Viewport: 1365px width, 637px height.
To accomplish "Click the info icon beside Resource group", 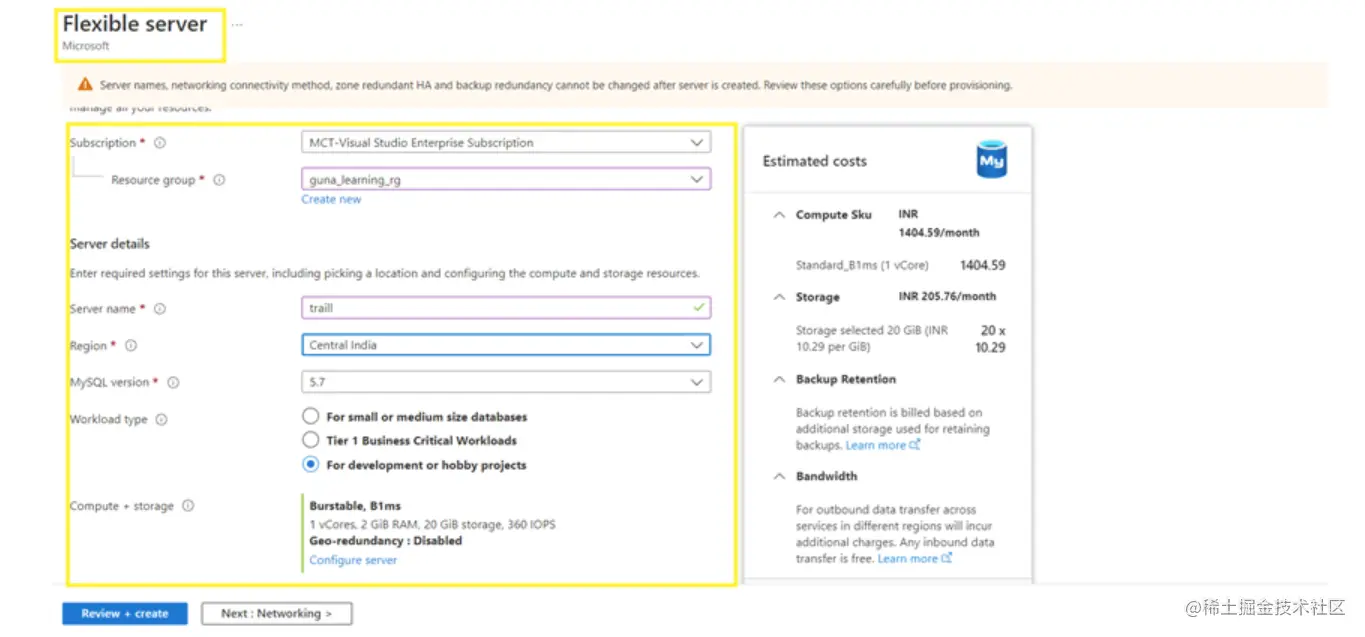I will 220,180.
